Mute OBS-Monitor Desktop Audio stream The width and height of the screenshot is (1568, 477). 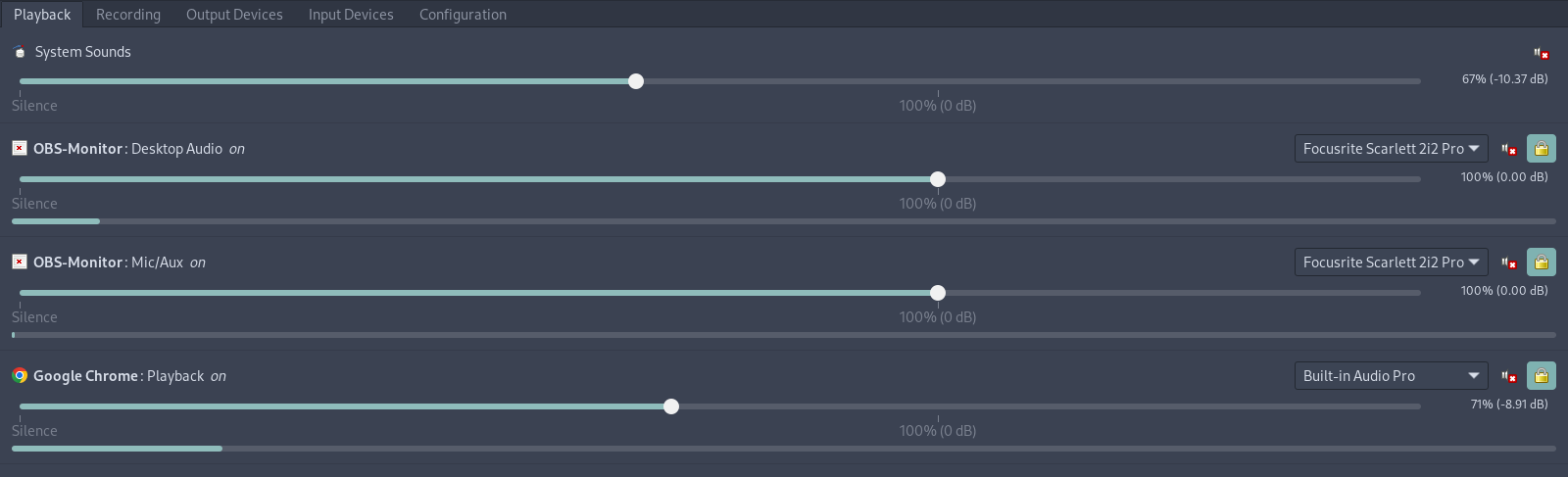pos(1509,149)
